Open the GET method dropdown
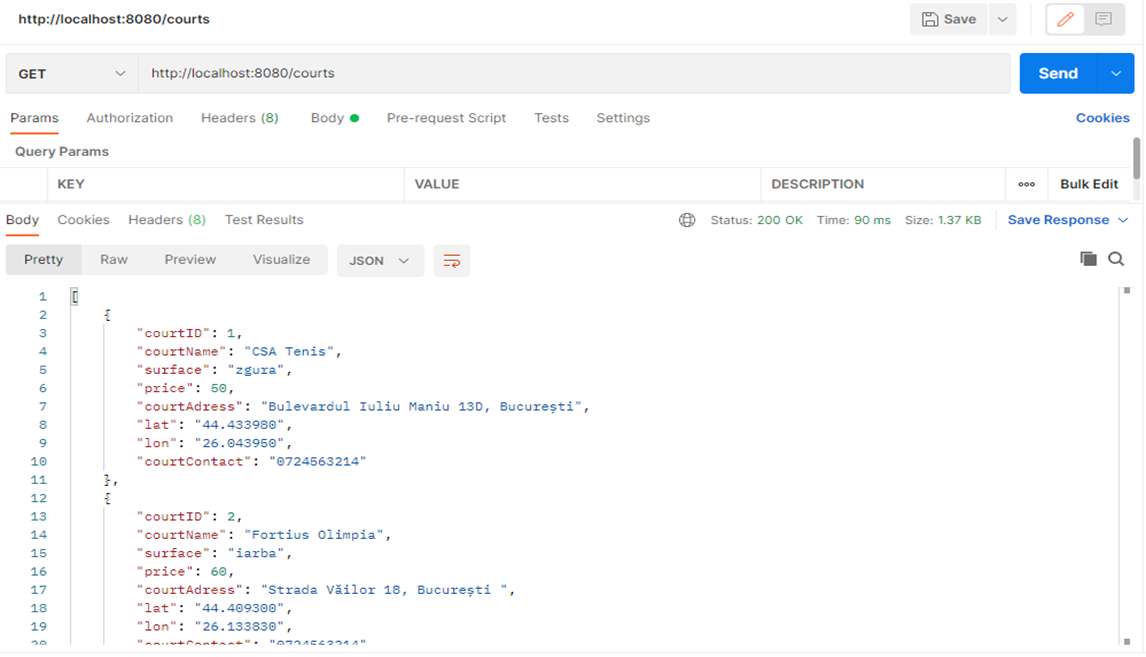 pos(69,73)
